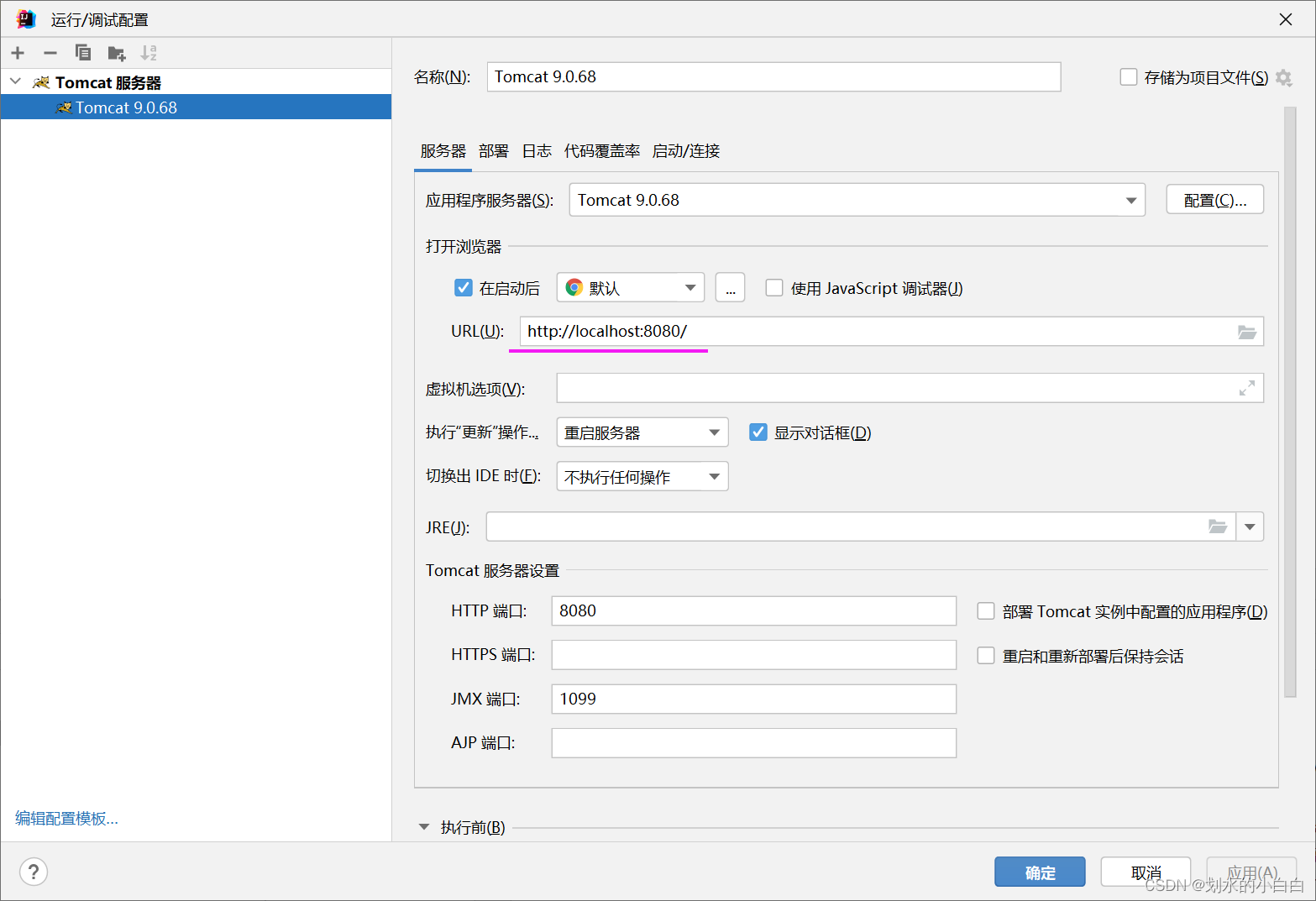Collapse the Tomcat 服务器 tree group
Screen dimensions: 1316x901
(15, 81)
